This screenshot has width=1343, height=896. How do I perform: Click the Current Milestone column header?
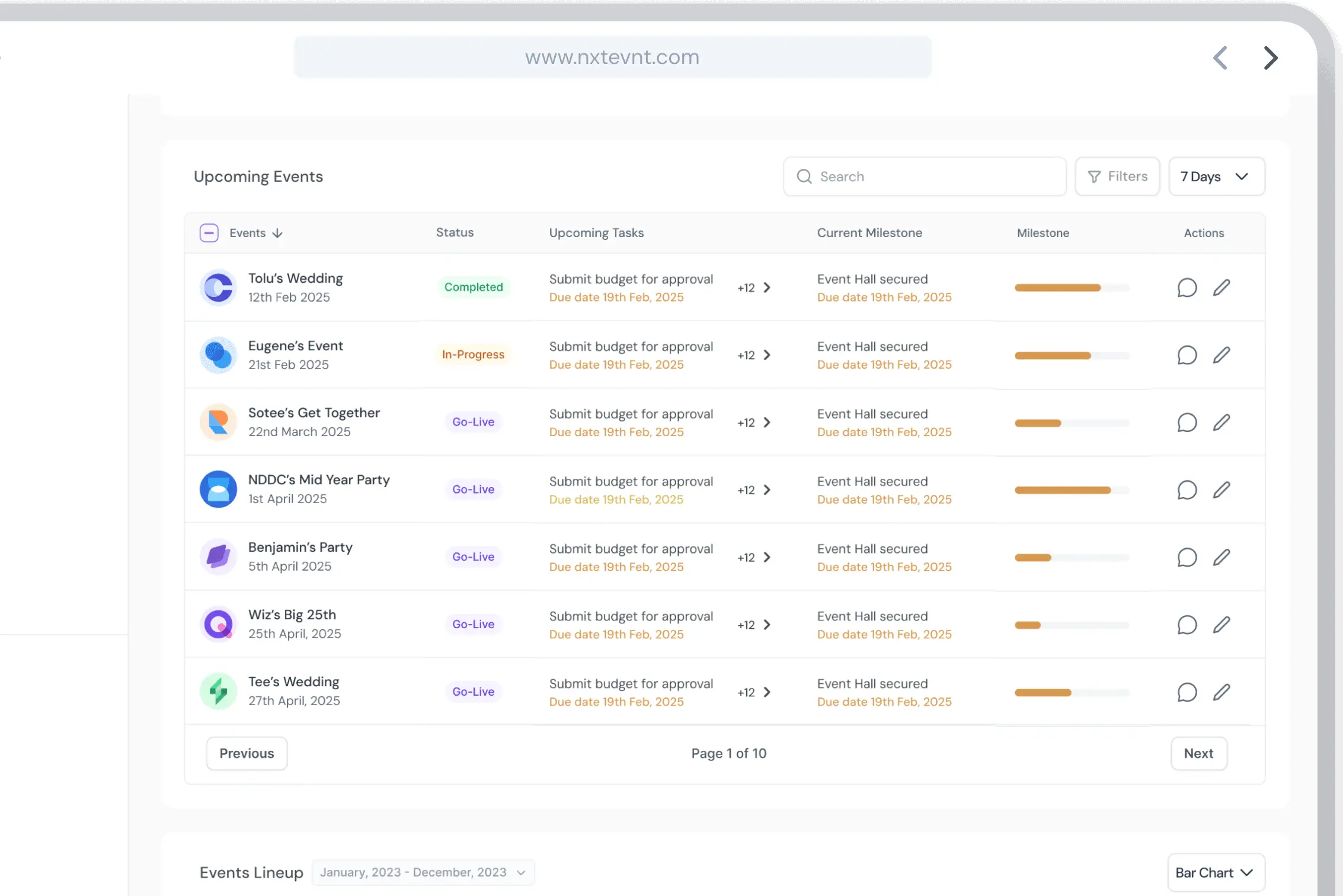869,233
